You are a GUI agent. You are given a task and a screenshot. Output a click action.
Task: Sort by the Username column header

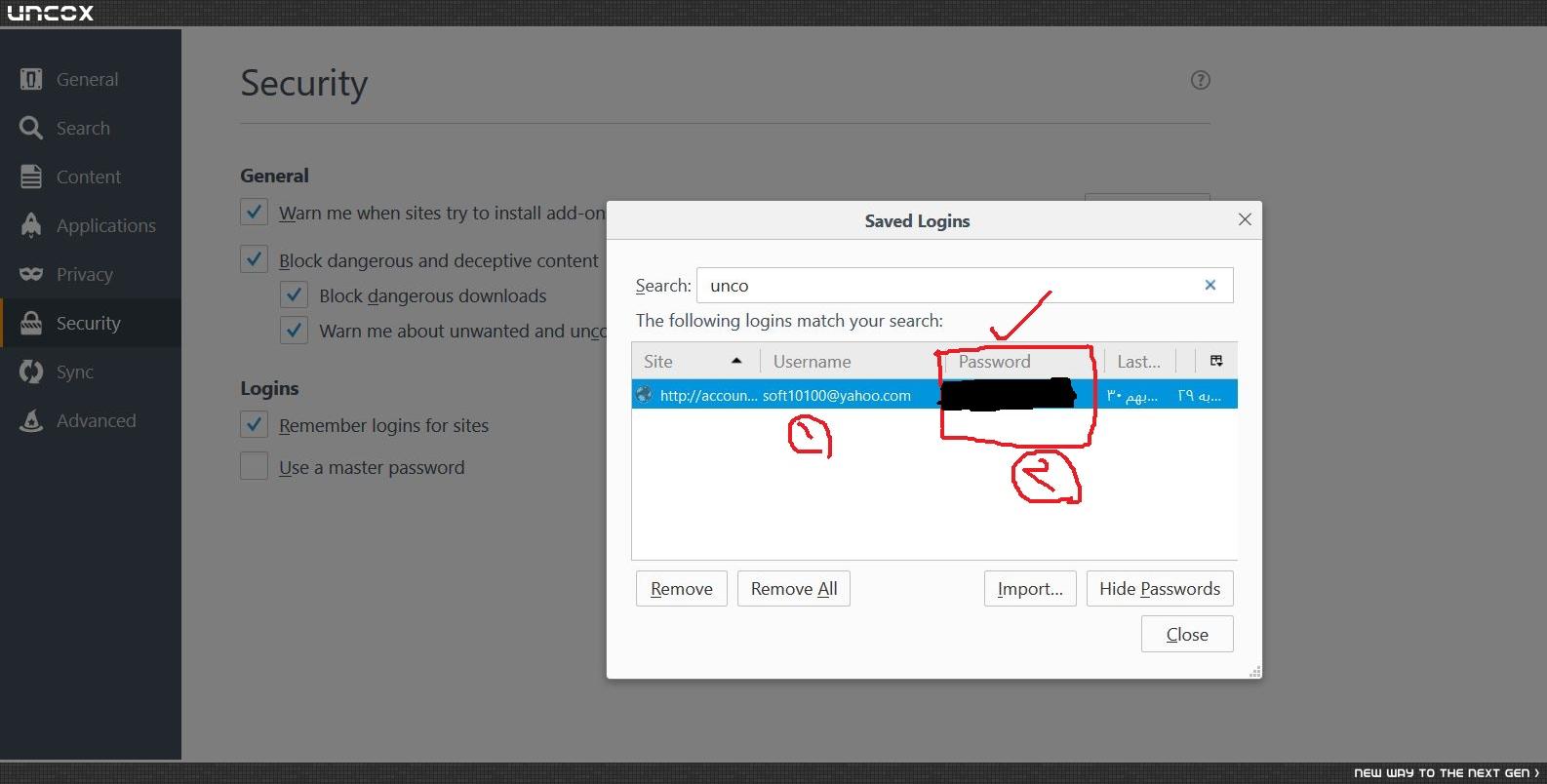click(x=853, y=361)
